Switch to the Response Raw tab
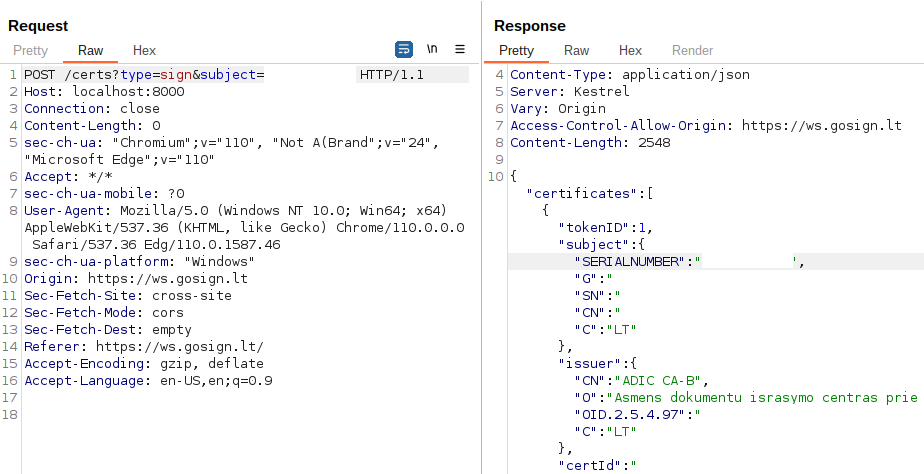924x474 pixels. pyautogui.click(x=576, y=51)
